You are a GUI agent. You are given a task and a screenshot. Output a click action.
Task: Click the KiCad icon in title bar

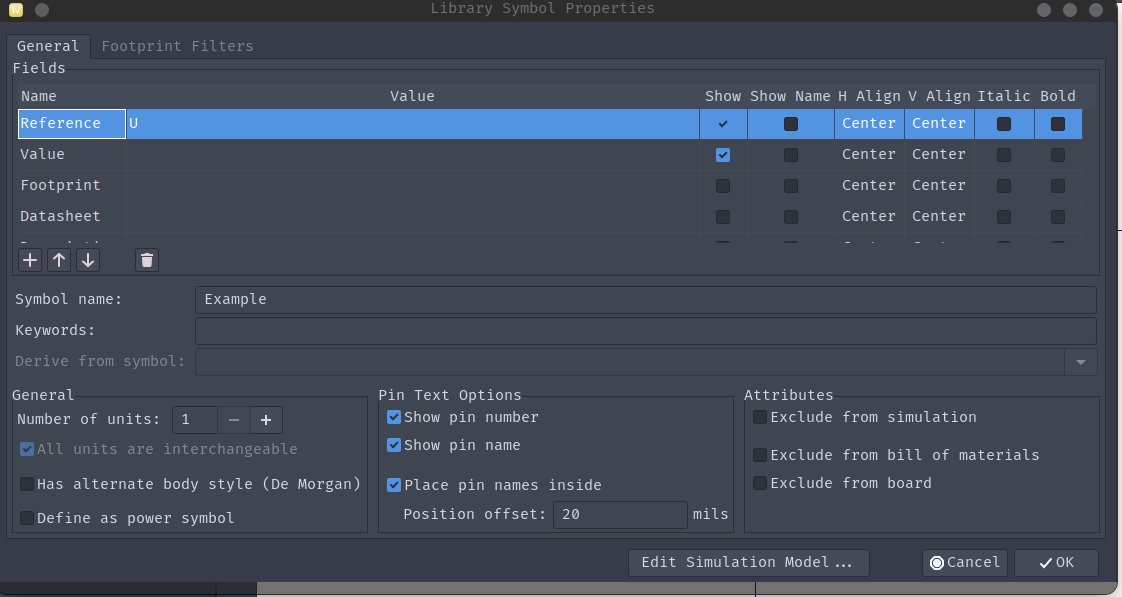(x=15, y=9)
